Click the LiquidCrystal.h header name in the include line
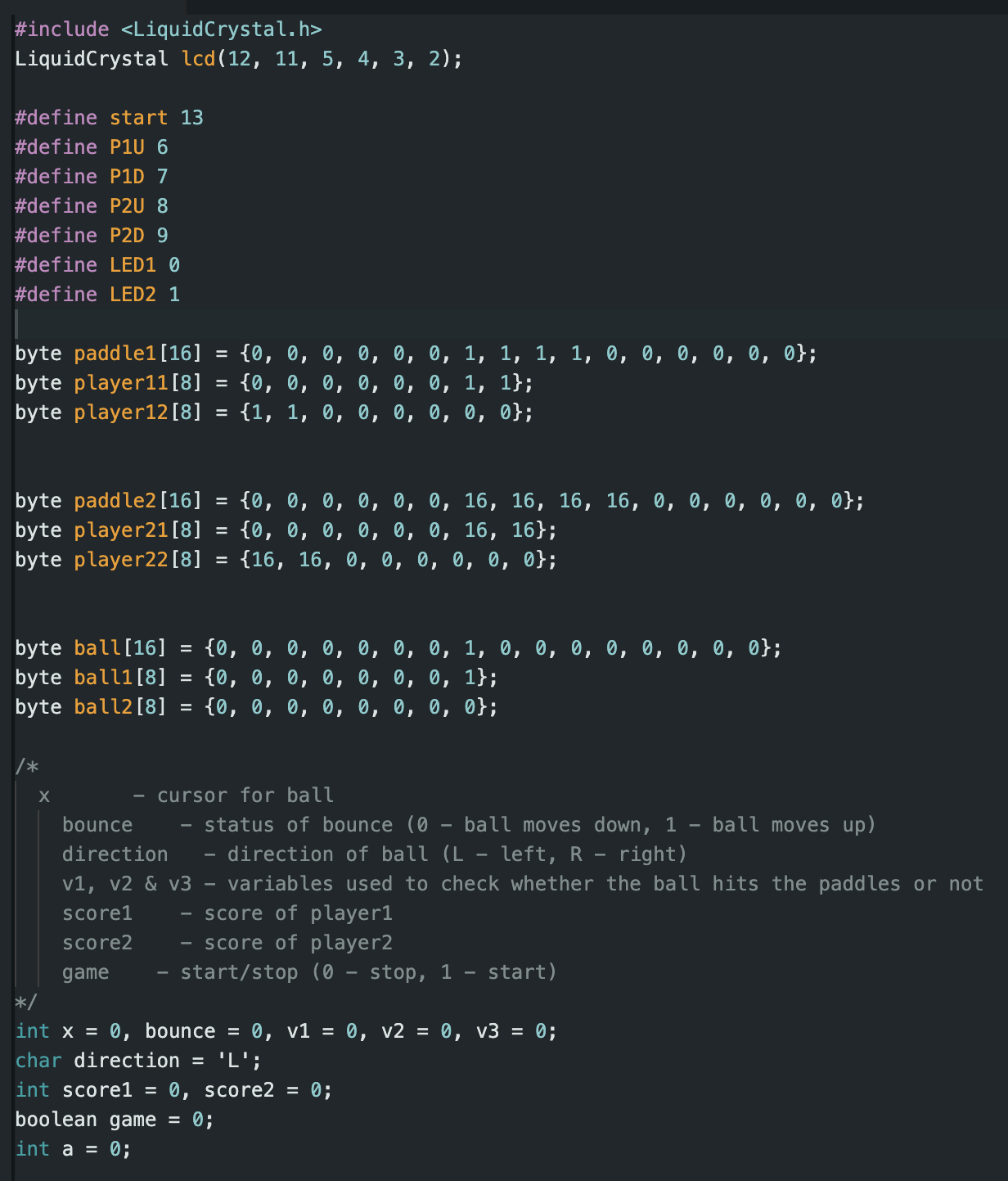This screenshot has height=1181, width=1008. pyautogui.click(x=221, y=29)
